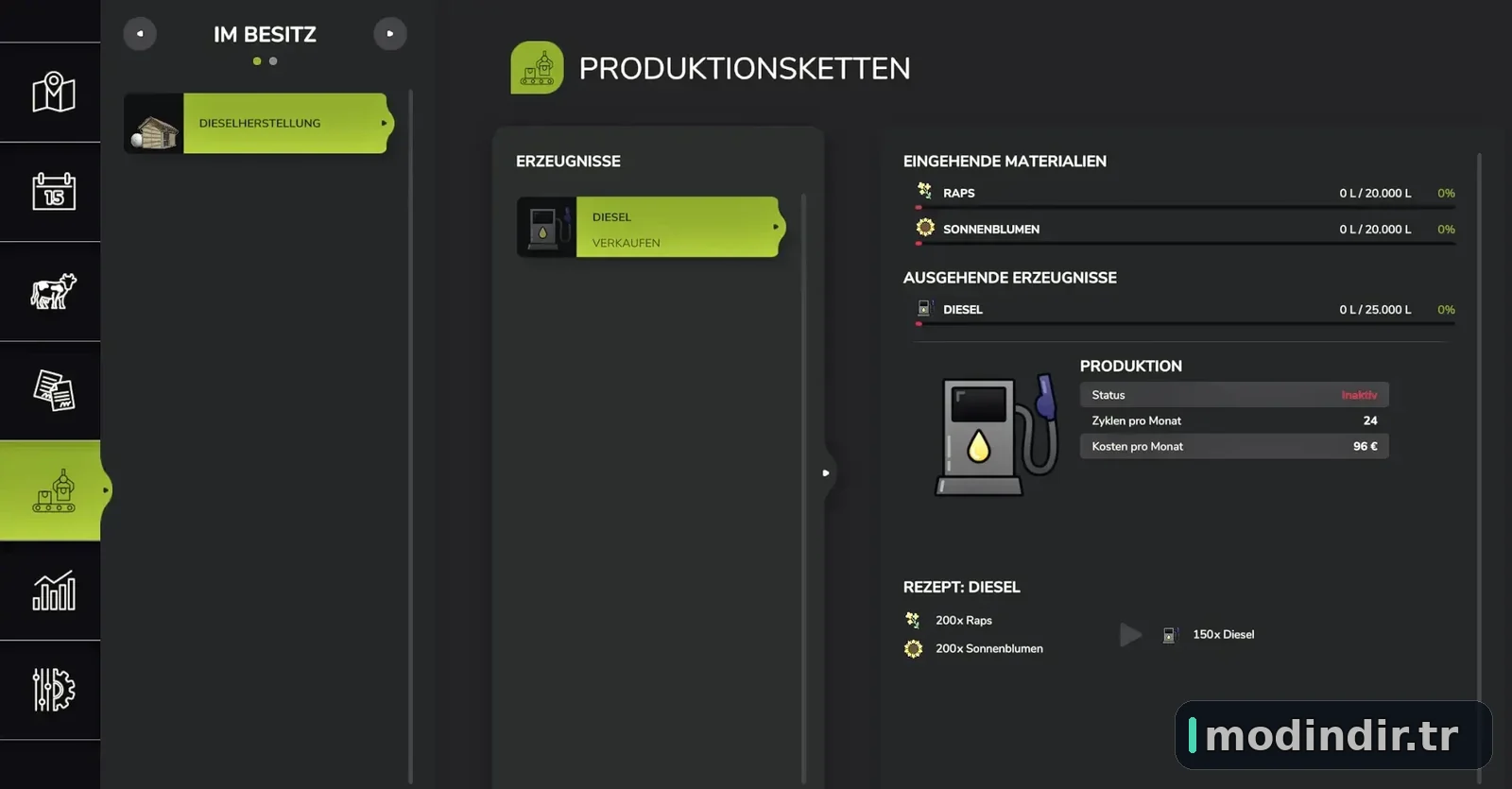
Task: Click the first page indicator dot
Action: (257, 61)
